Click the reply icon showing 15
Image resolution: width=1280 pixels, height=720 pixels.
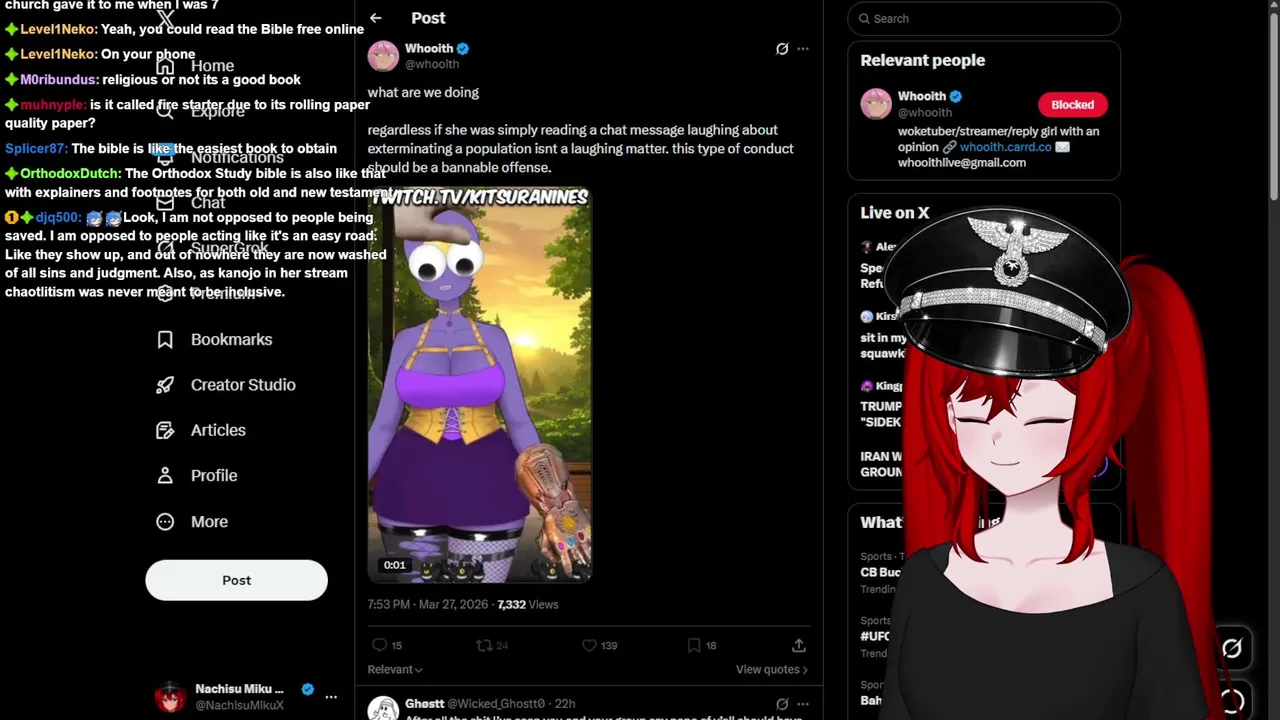click(387, 646)
